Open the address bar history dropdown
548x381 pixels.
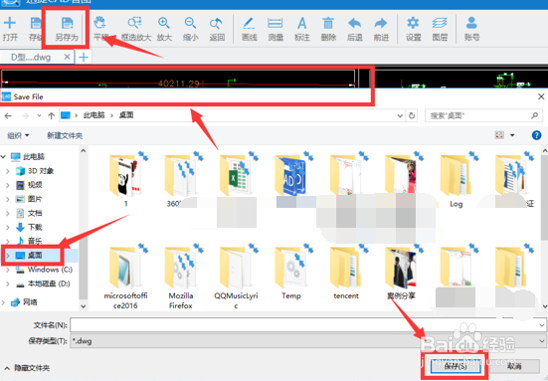[400, 116]
